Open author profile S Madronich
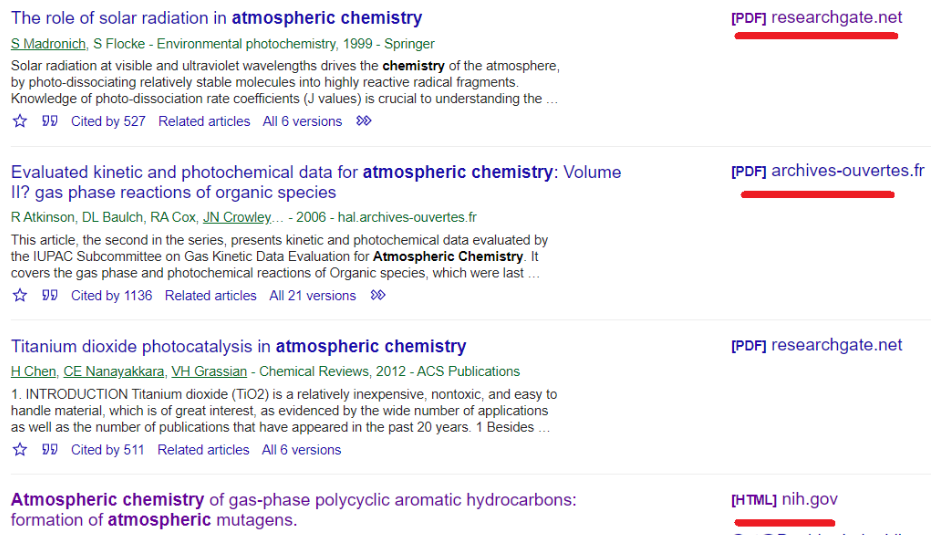The width and height of the screenshot is (931, 535). pyautogui.click(x=48, y=44)
